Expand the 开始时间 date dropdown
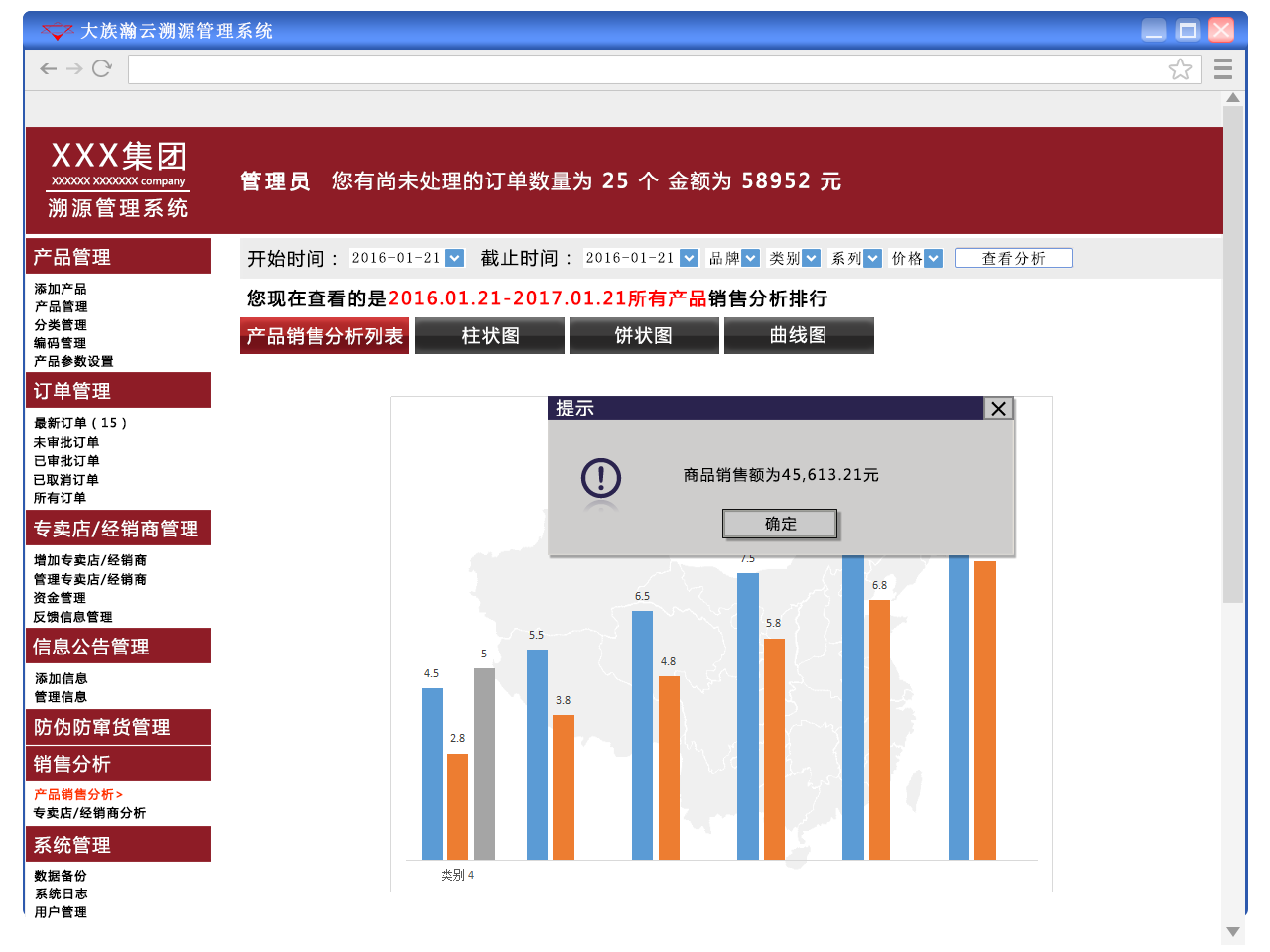Image resolution: width=1270 pixels, height=952 pixels. point(455,258)
